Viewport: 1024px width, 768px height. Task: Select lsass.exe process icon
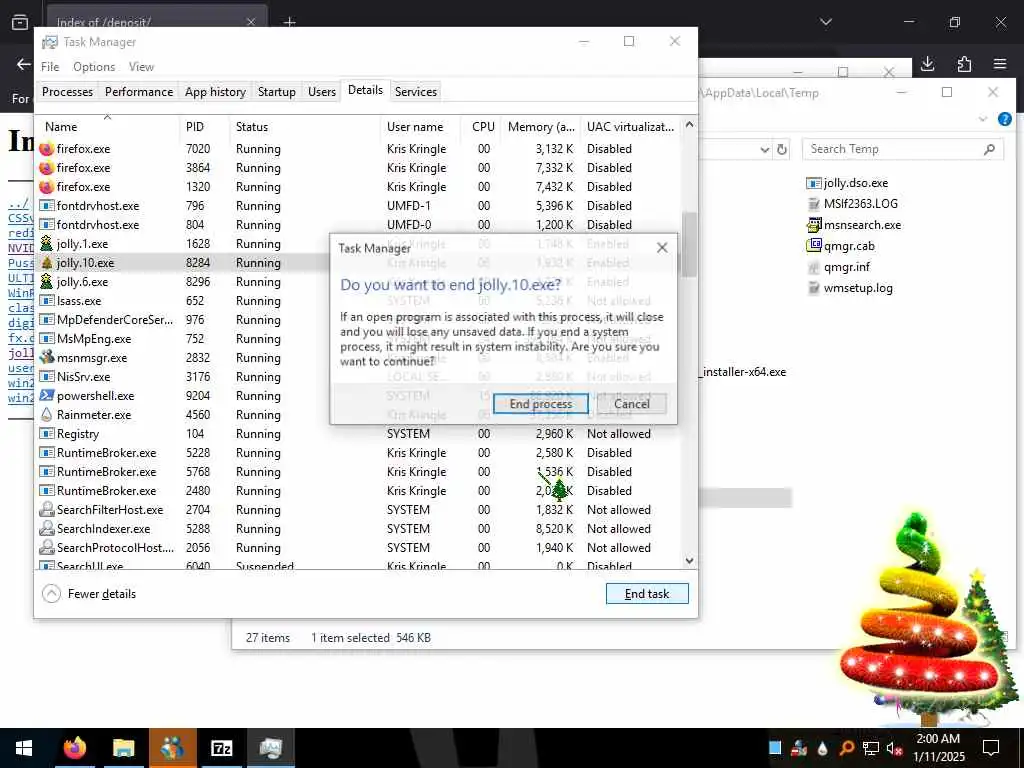click(46, 300)
